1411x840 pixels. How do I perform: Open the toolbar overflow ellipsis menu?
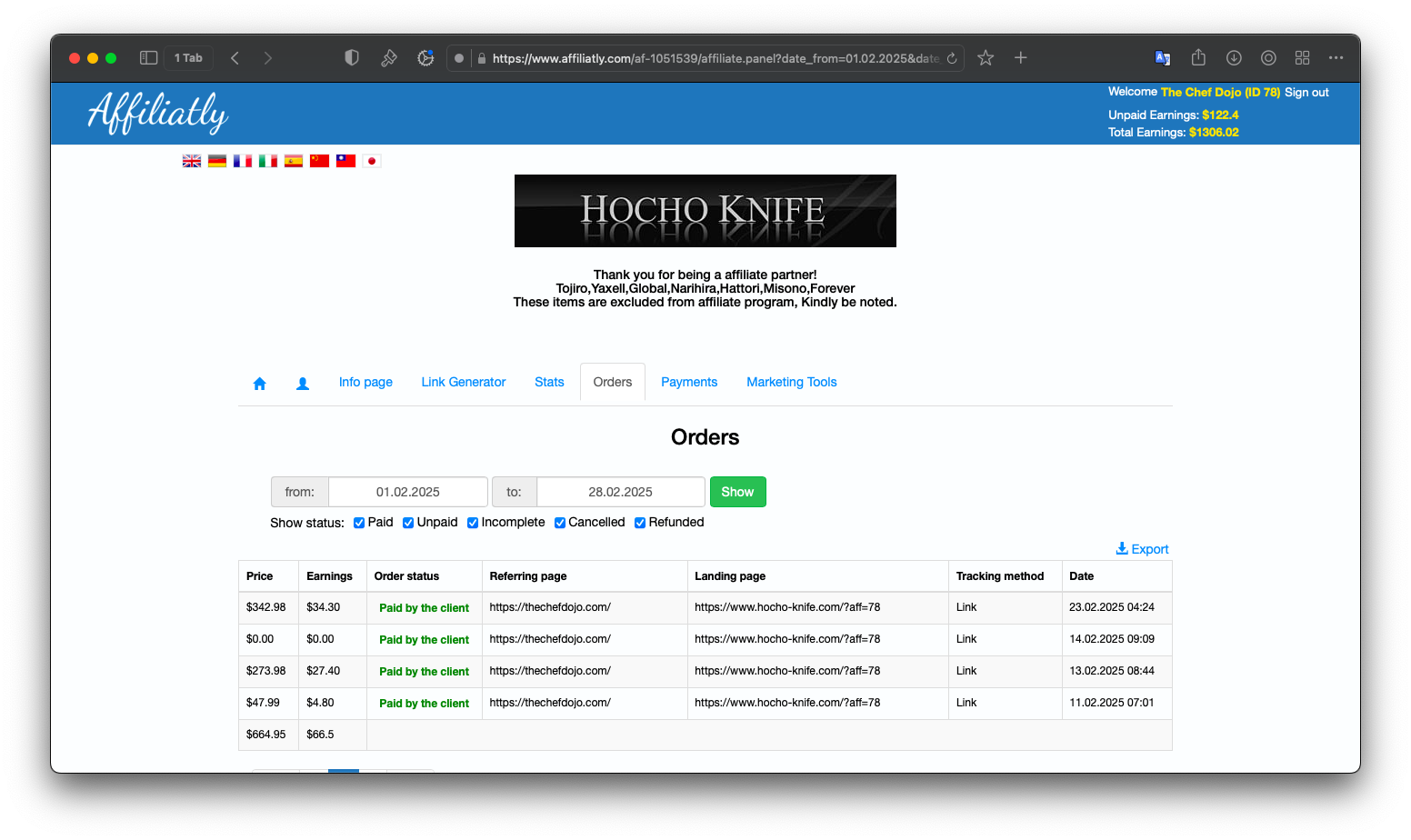1336,57
